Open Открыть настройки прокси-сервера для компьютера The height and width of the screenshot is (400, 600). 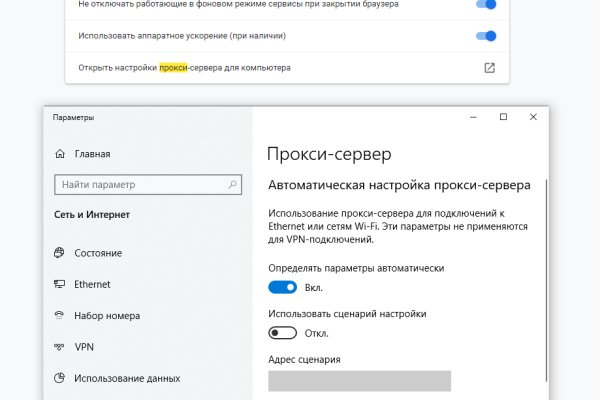click(x=185, y=68)
